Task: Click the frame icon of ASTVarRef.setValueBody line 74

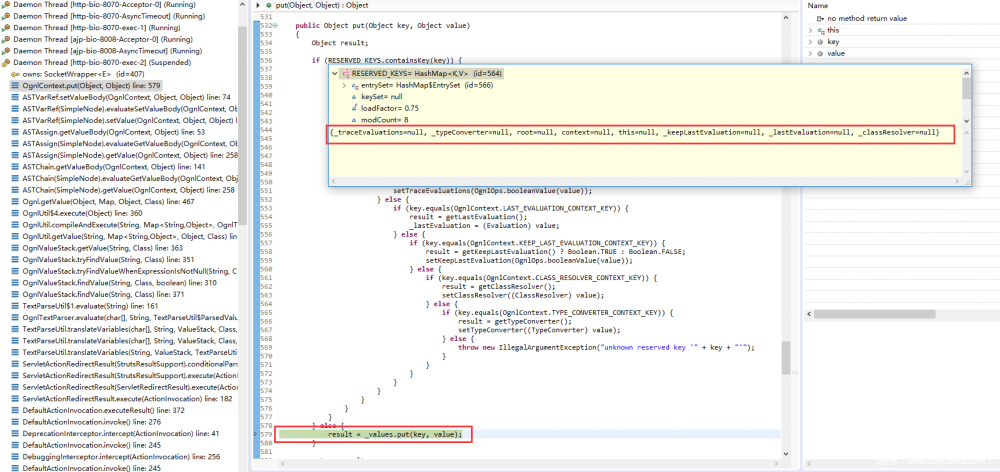Action: 15,97
